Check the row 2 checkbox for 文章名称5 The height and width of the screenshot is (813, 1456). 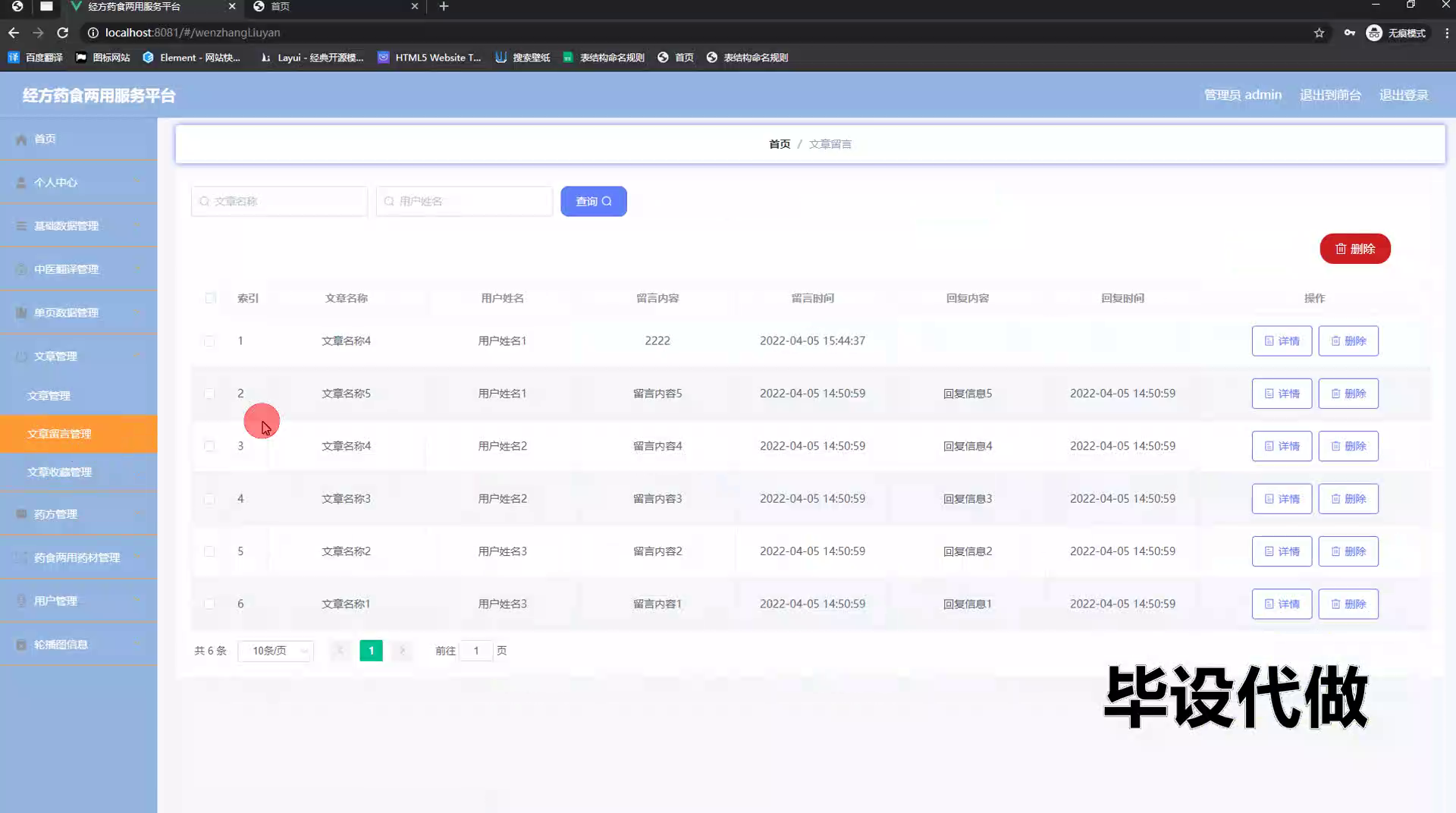[x=209, y=394]
